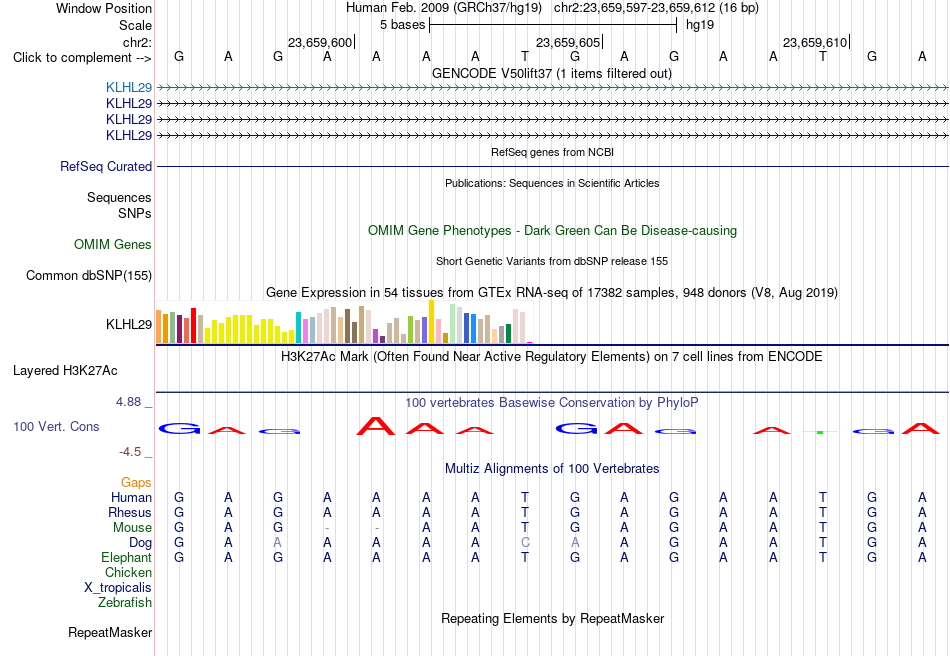Viewport: 950px width, 656px height.
Task: Click the "Layered H3K27Ac" track label
Action: coord(65,371)
